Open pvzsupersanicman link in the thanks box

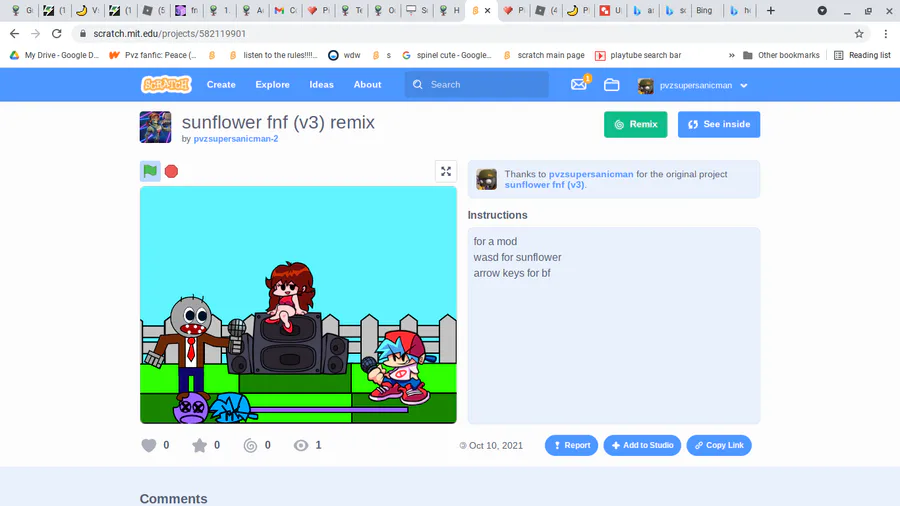(591, 174)
